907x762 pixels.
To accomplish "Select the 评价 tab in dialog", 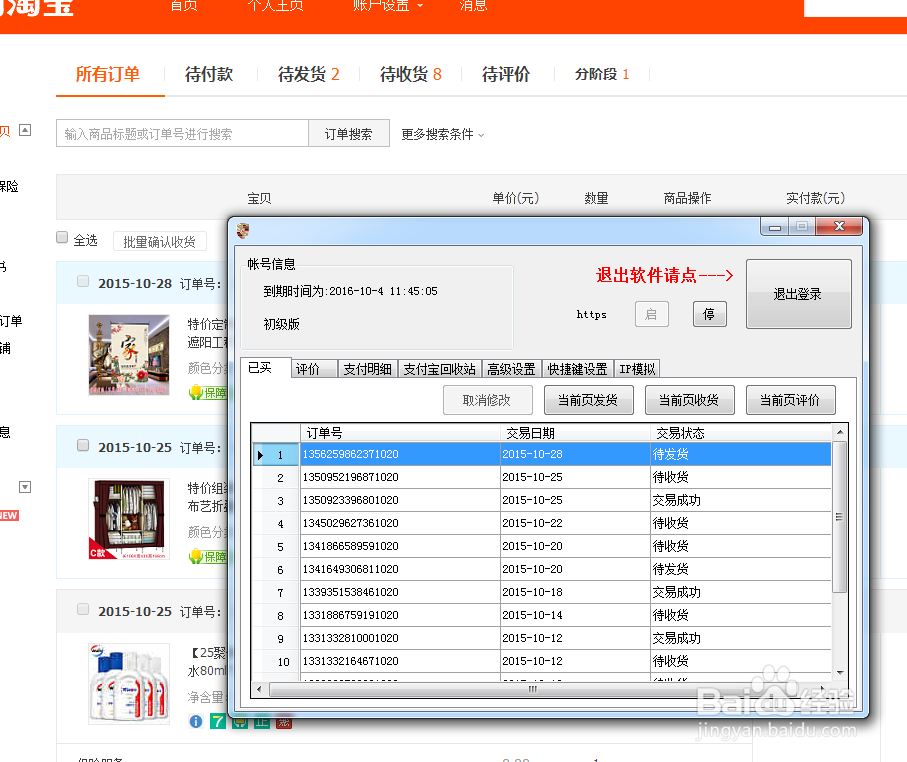I will [x=314, y=369].
